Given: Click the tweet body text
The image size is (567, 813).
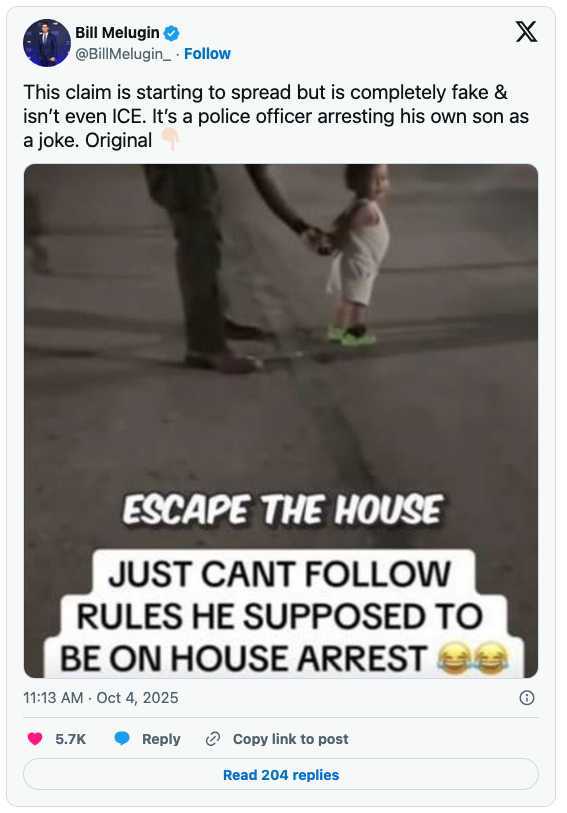Looking at the screenshot, I should (x=276, y=116).
